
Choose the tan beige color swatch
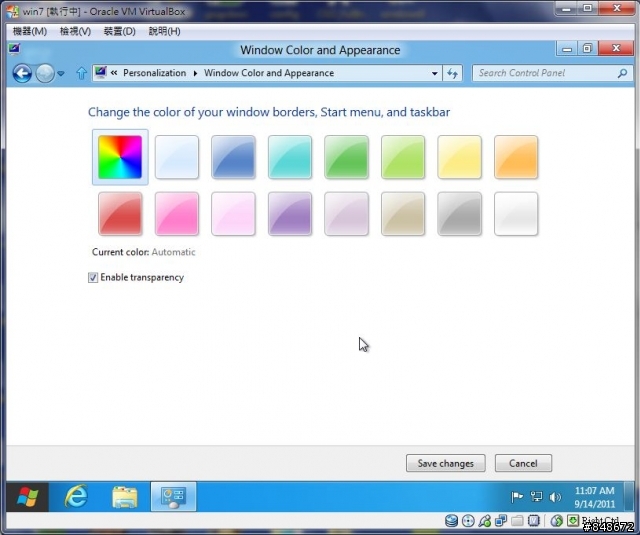(x=403, y=214)
